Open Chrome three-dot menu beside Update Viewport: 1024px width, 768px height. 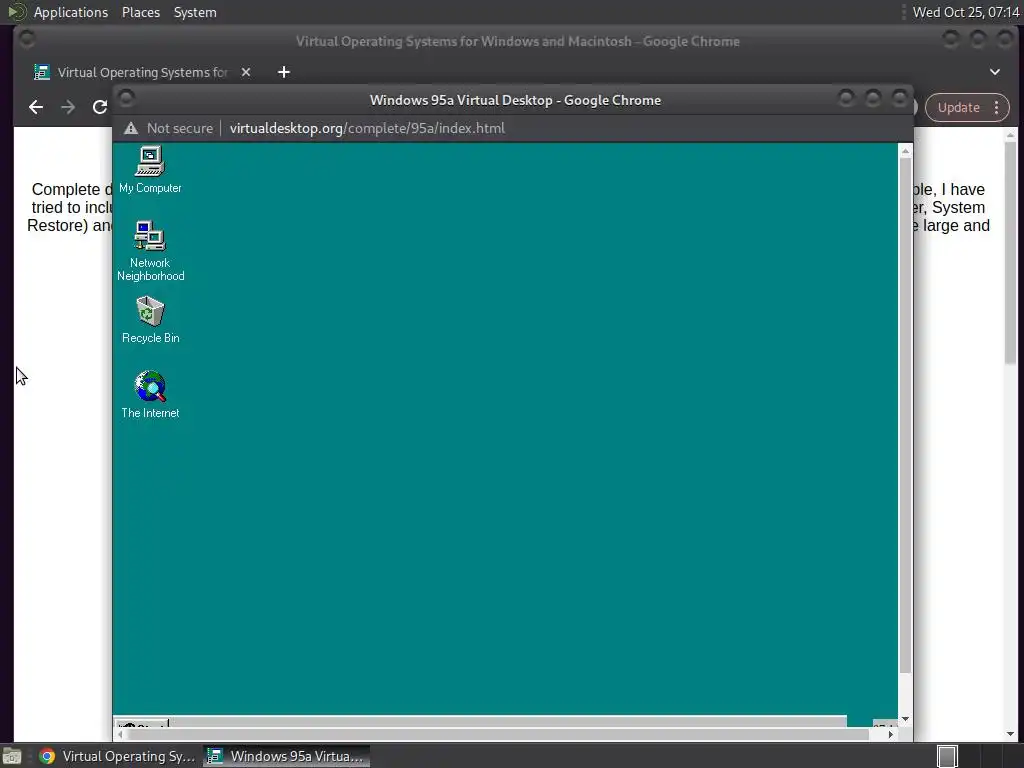click(997, 108)
